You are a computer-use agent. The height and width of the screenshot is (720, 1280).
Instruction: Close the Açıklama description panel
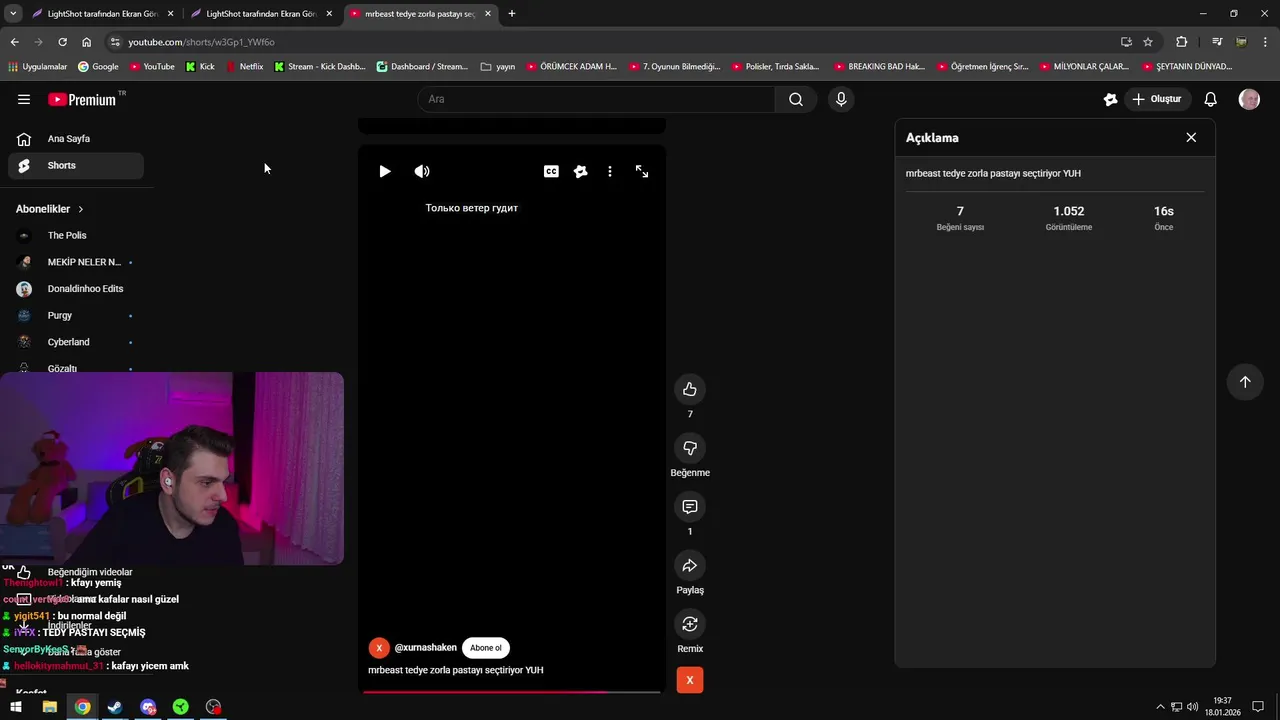pyautogui.click(x=1191, y=138)
